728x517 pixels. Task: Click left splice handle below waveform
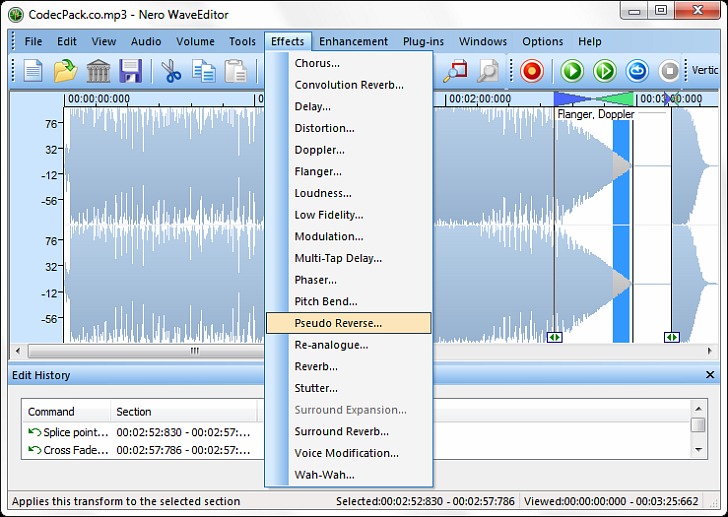pyautogui.click(x=554, y=337)
